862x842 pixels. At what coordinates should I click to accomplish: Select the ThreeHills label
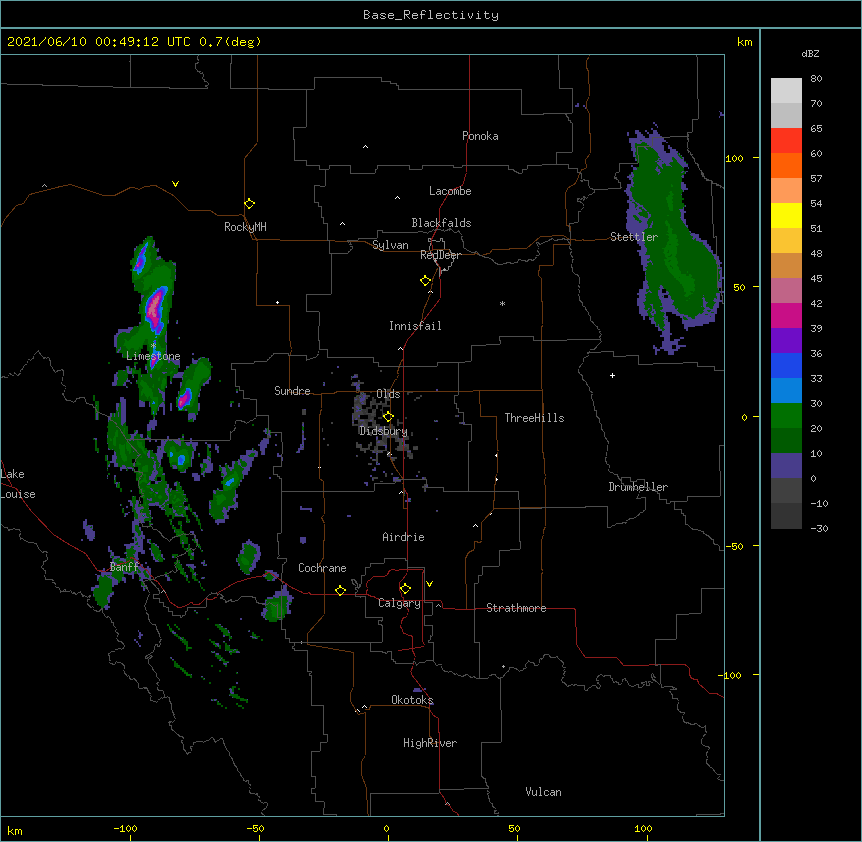tap(534, 418)
